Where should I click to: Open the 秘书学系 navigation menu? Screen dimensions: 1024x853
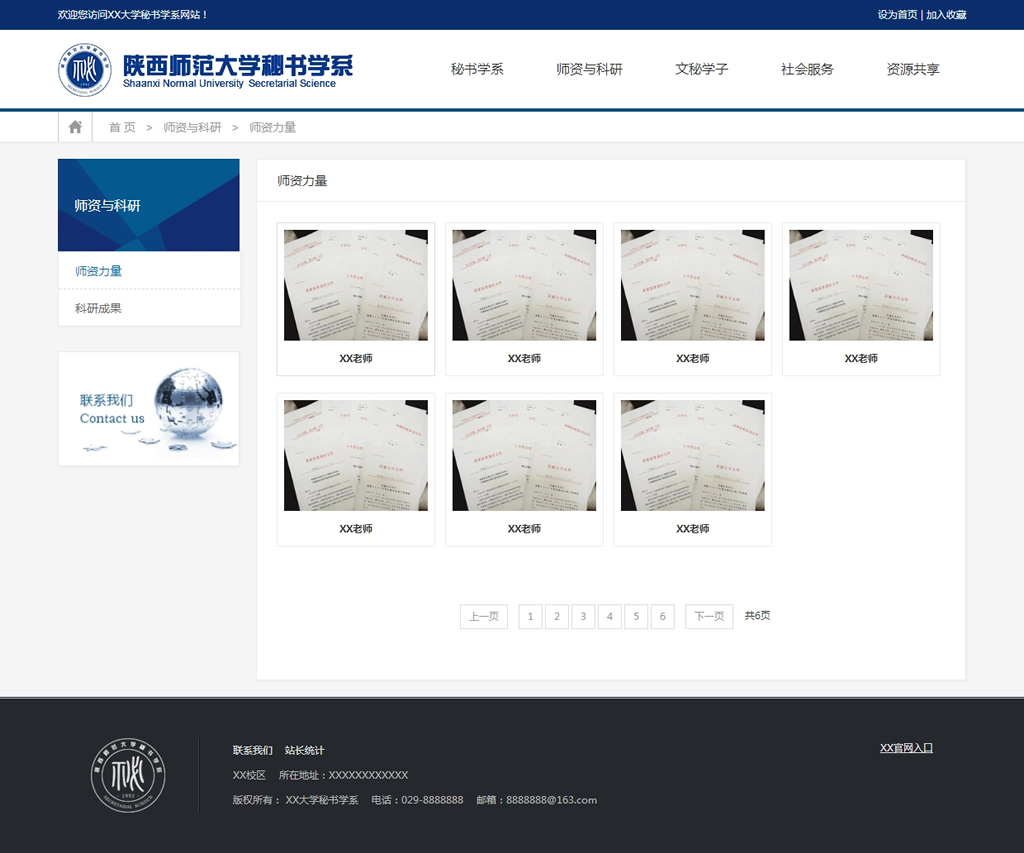tap(477, 69)
